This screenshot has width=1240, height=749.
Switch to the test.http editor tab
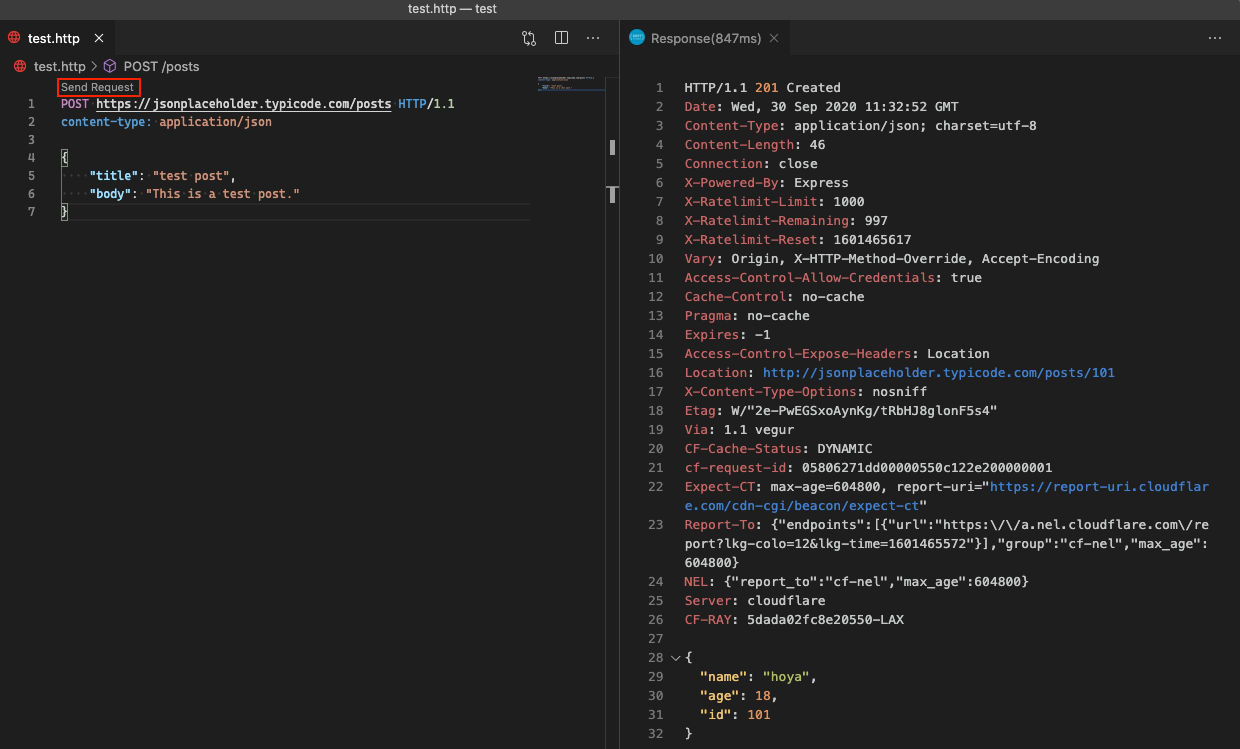point(53,38)
